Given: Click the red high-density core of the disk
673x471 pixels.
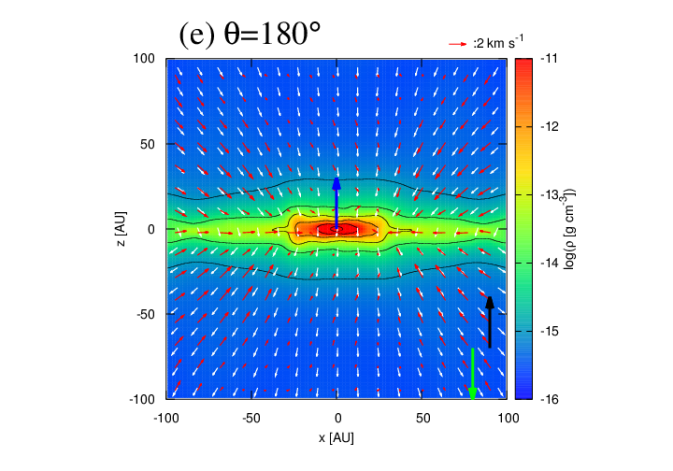Looking at the screenshot, I should tap(338, 229).
